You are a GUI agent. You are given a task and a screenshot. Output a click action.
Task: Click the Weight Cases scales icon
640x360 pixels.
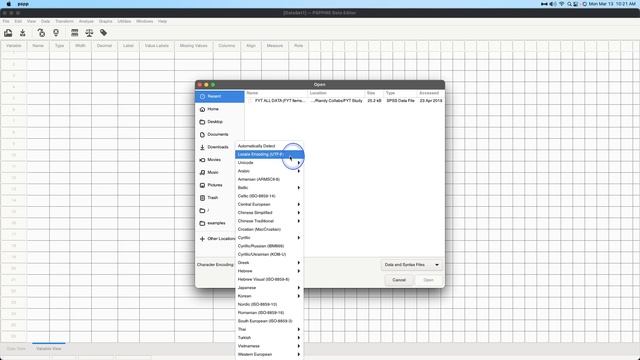89,33
